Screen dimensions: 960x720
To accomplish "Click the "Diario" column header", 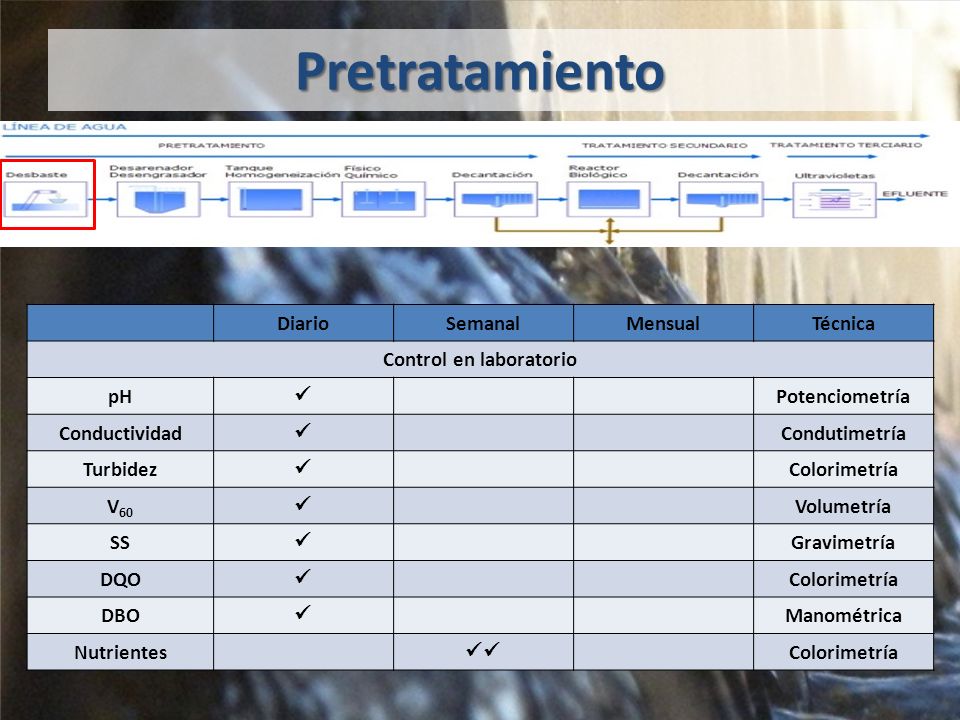I will pyautogui.click(x=303, y=323).
